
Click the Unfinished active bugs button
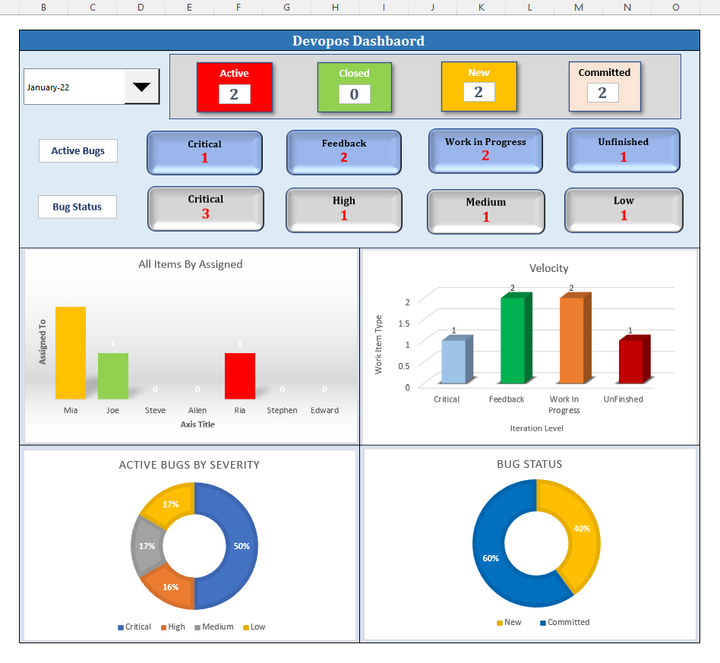click(623, 150)
